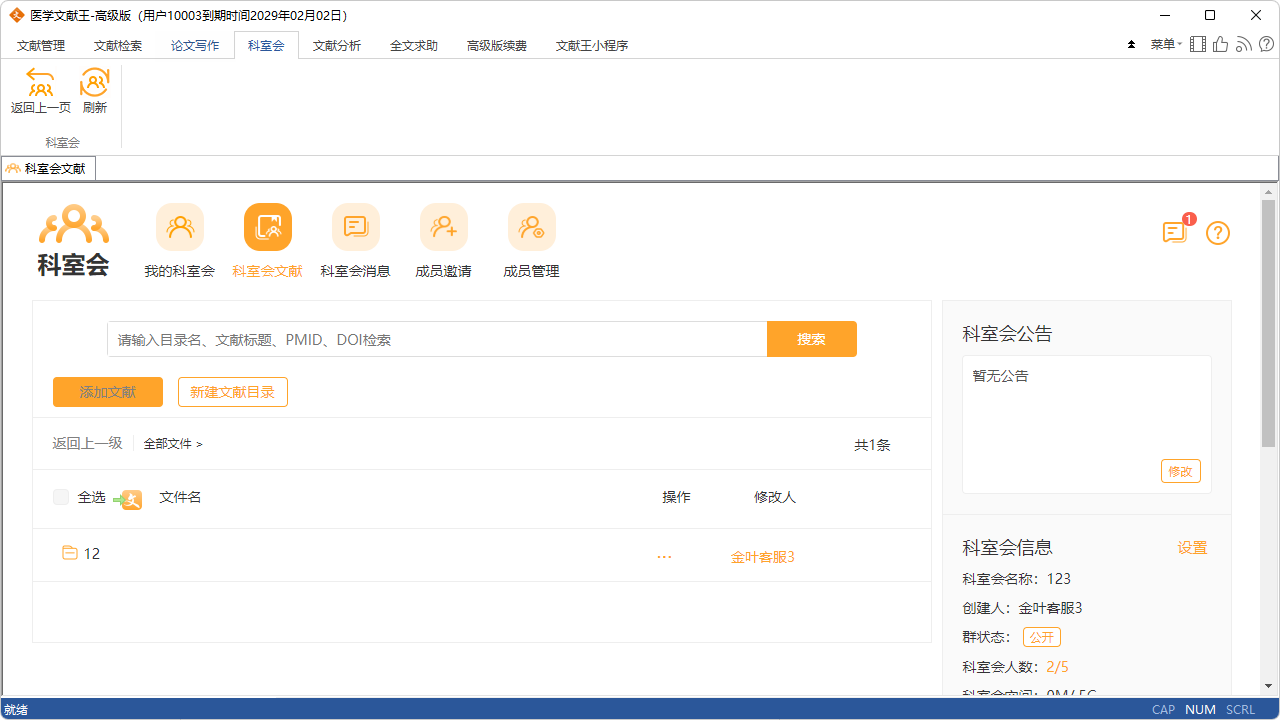Open the 我的科室会 panel icon

click(180, 227)
